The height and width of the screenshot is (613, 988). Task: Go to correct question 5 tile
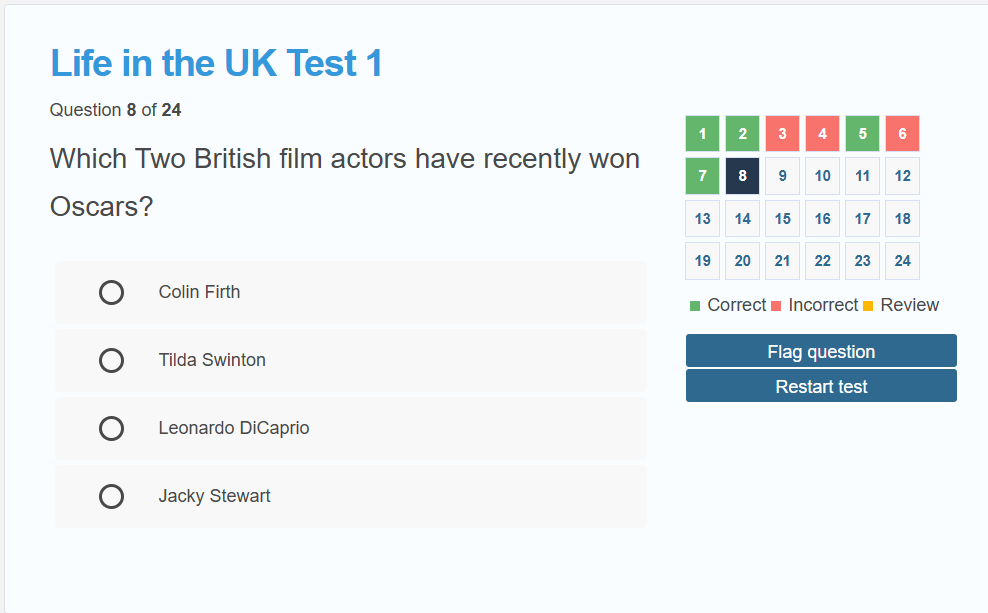[863, 134]
